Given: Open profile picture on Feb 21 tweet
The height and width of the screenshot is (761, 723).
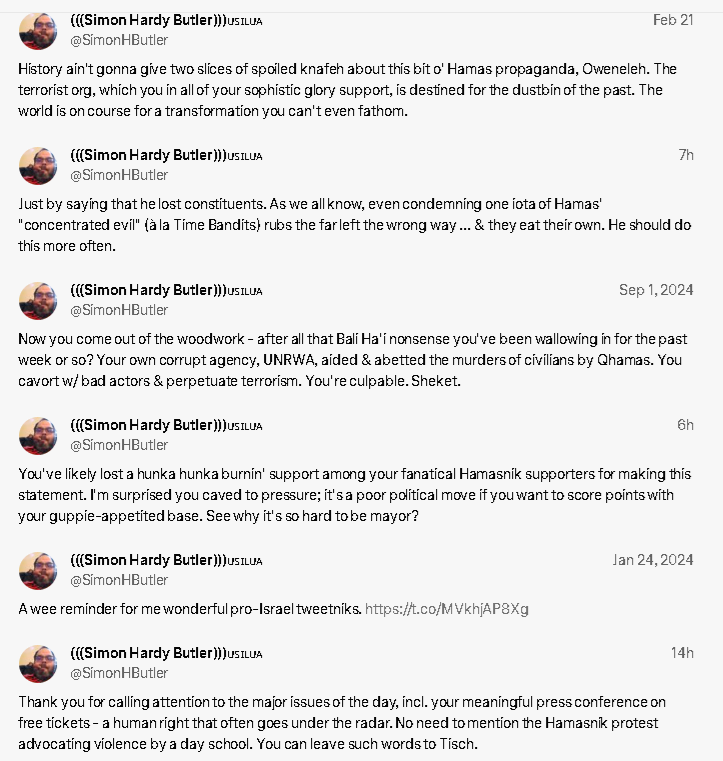Looking at the screenshot, I should click(x=38, y=31).
